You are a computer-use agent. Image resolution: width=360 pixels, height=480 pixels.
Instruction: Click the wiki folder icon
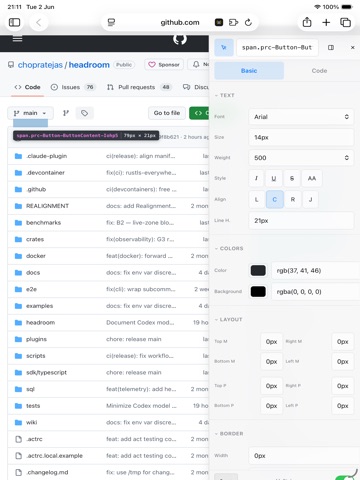pyautogui.click(x=18, y=422)
